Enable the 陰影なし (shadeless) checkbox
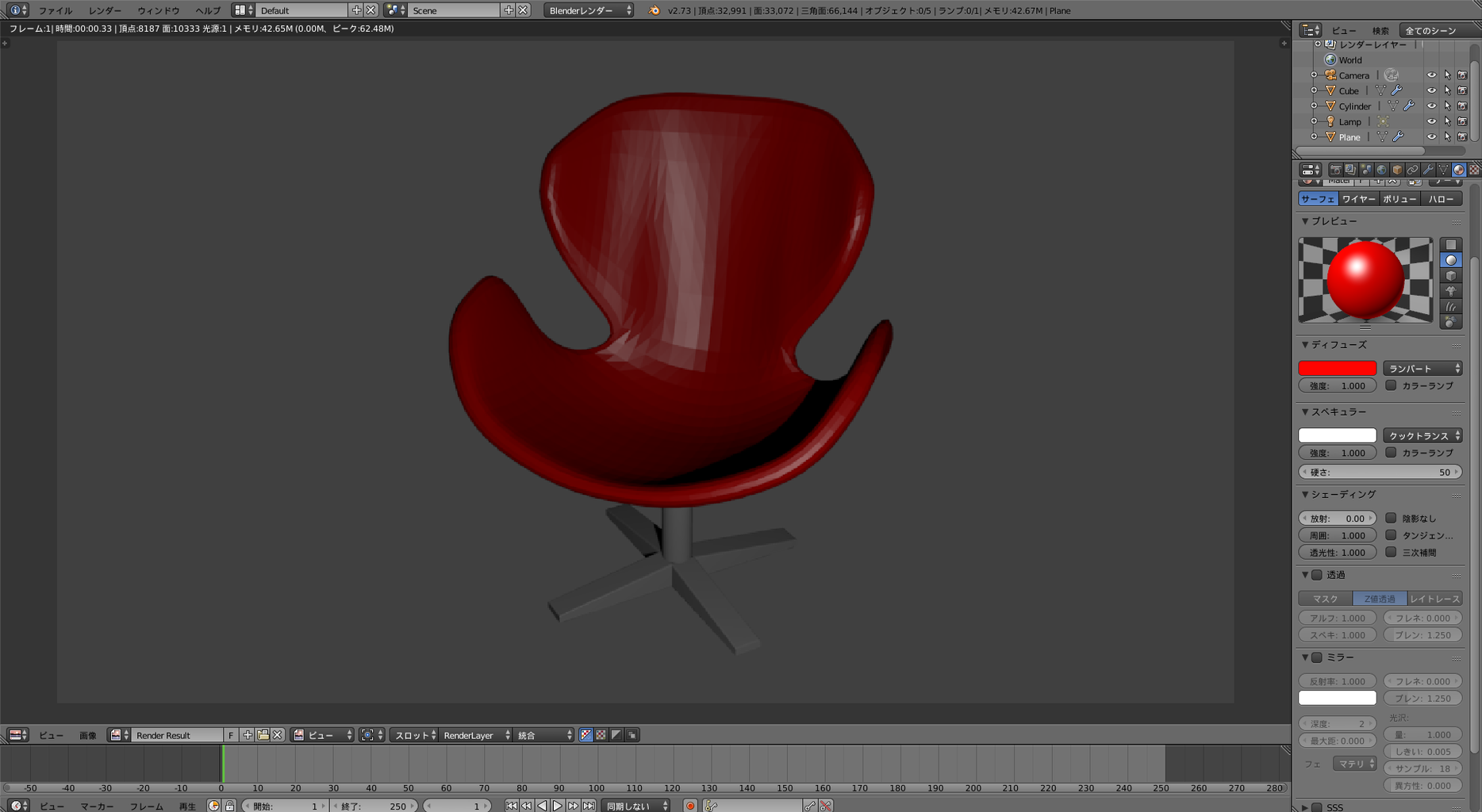1482x812 pixels. [x=1391, y=518]
